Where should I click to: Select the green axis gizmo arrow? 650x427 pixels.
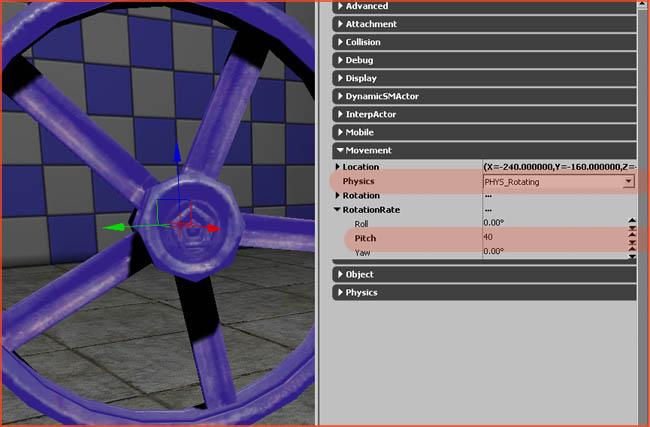(112, 227)
